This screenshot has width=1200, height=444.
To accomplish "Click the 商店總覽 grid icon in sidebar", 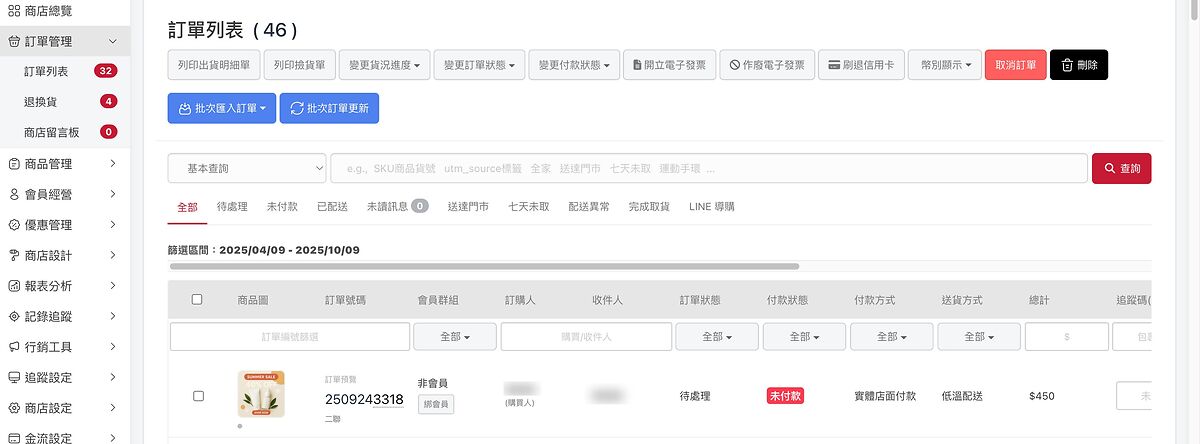I will (x=14, y=10).
